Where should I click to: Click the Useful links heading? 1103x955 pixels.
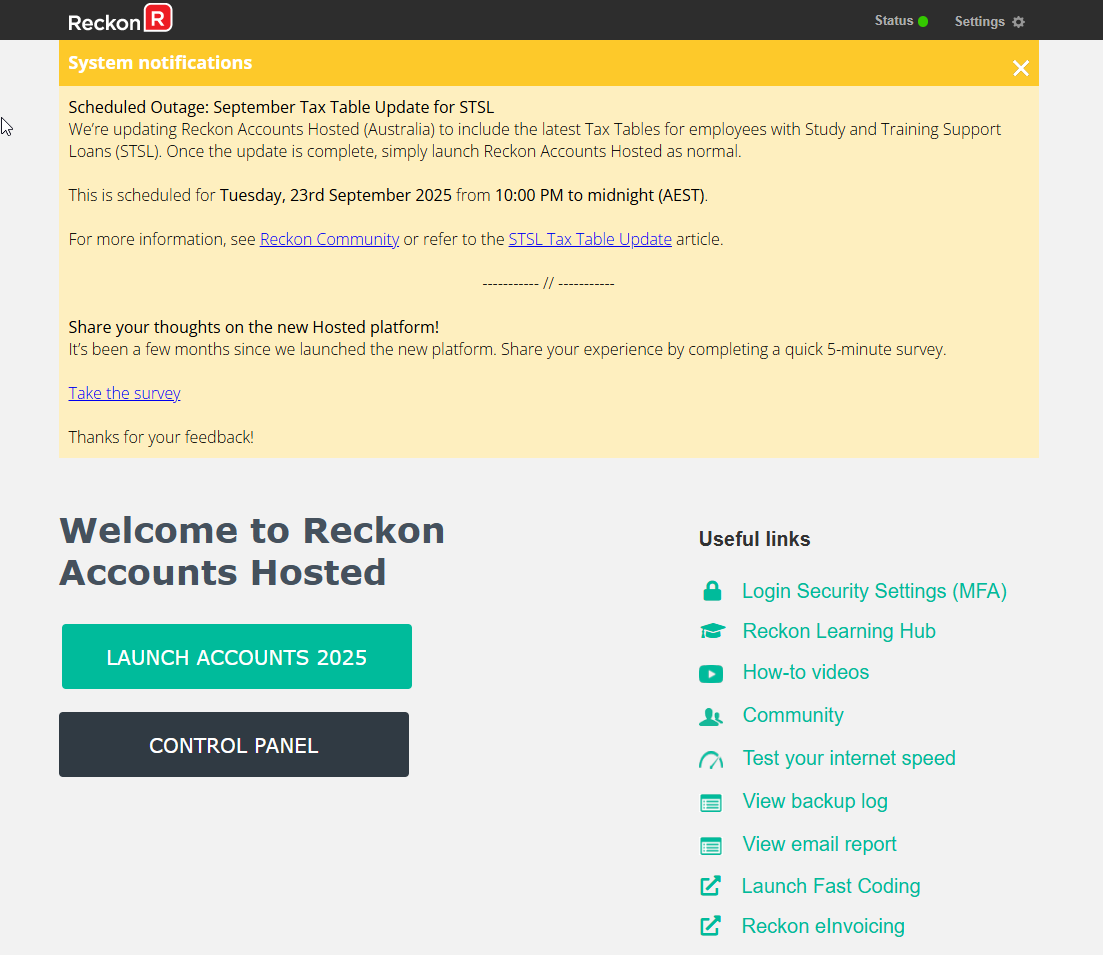[x=755, y=539]
